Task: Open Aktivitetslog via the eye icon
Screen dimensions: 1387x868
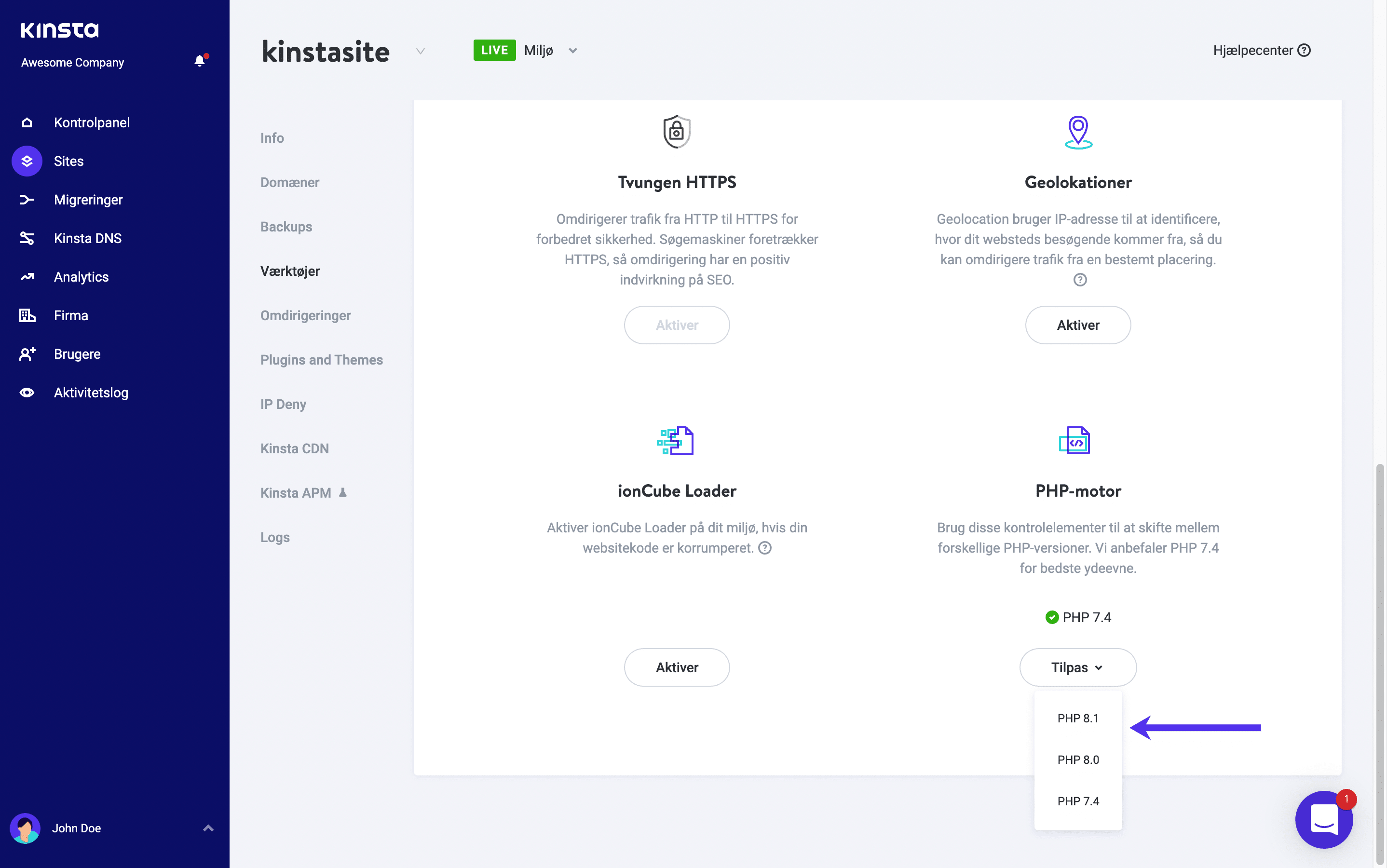Action: (x=27, y=392)
